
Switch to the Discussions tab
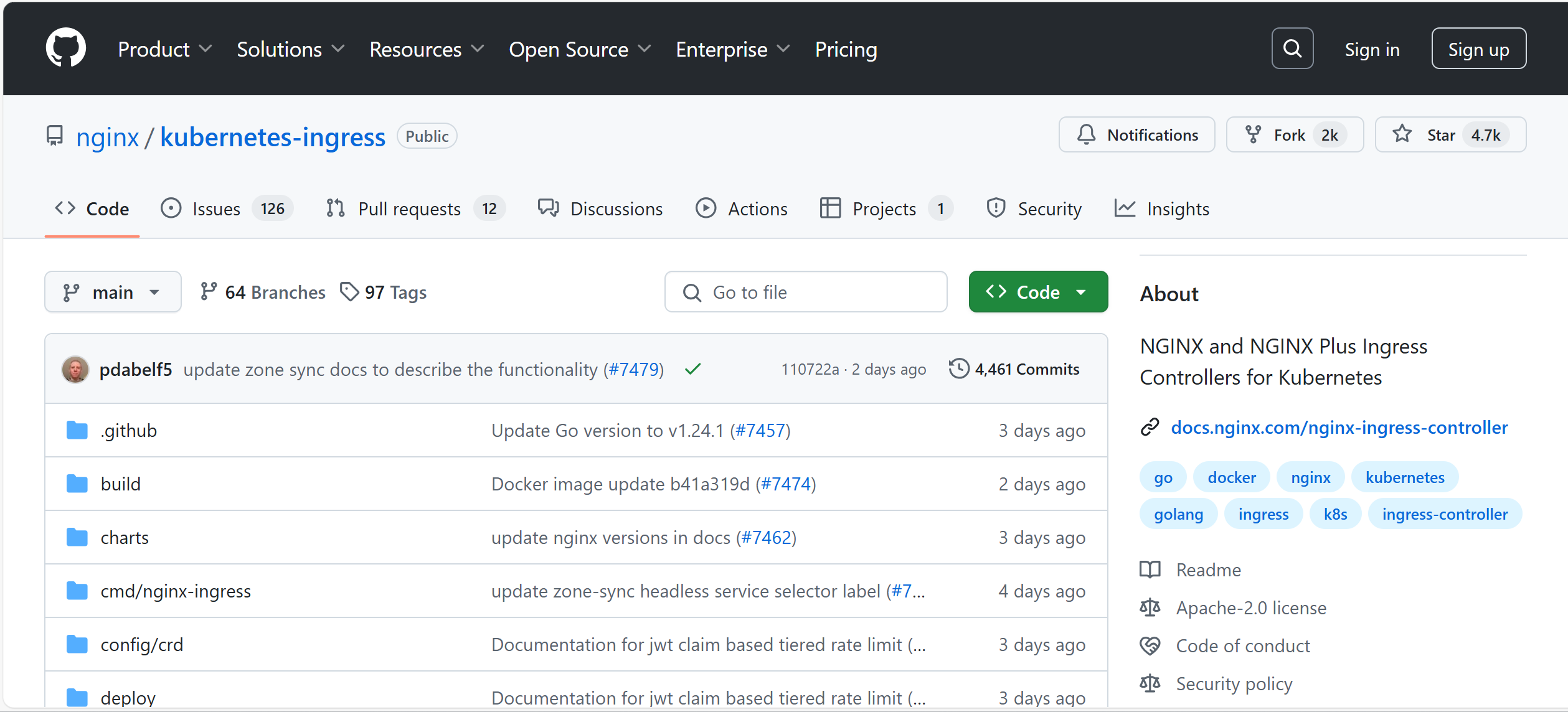pyautogui.click(x=600, y=208)
